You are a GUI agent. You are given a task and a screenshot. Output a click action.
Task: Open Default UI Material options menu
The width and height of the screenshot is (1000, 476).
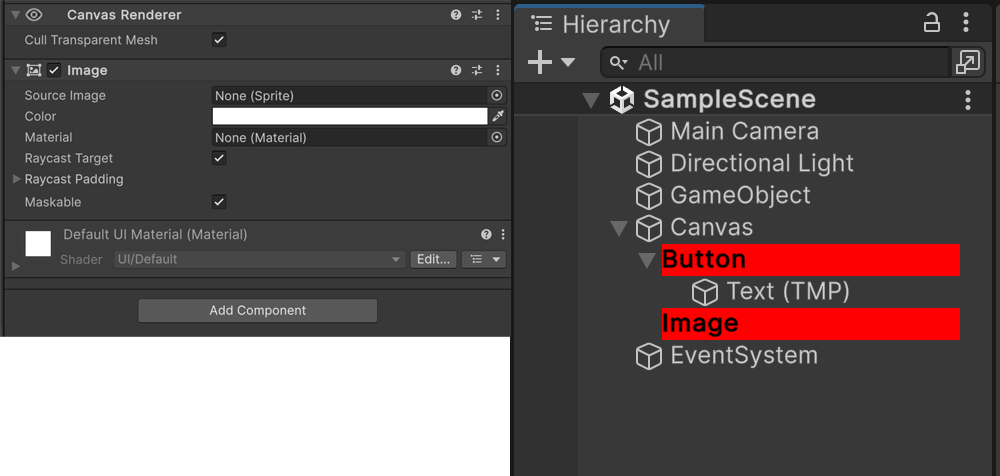[503, 234]
